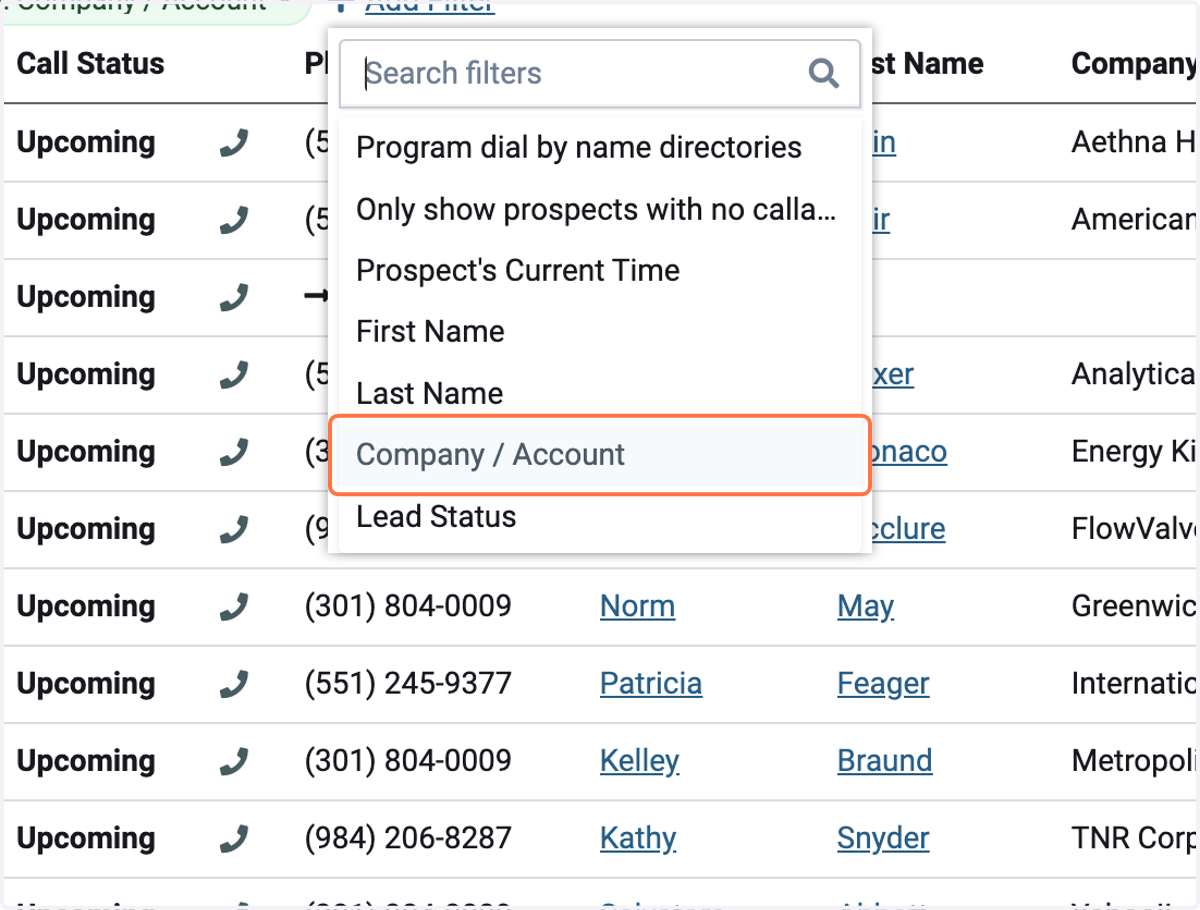Click phone icon in Energy Ki row
Viewport: 1200px width, 910px height.
[233, 453]
